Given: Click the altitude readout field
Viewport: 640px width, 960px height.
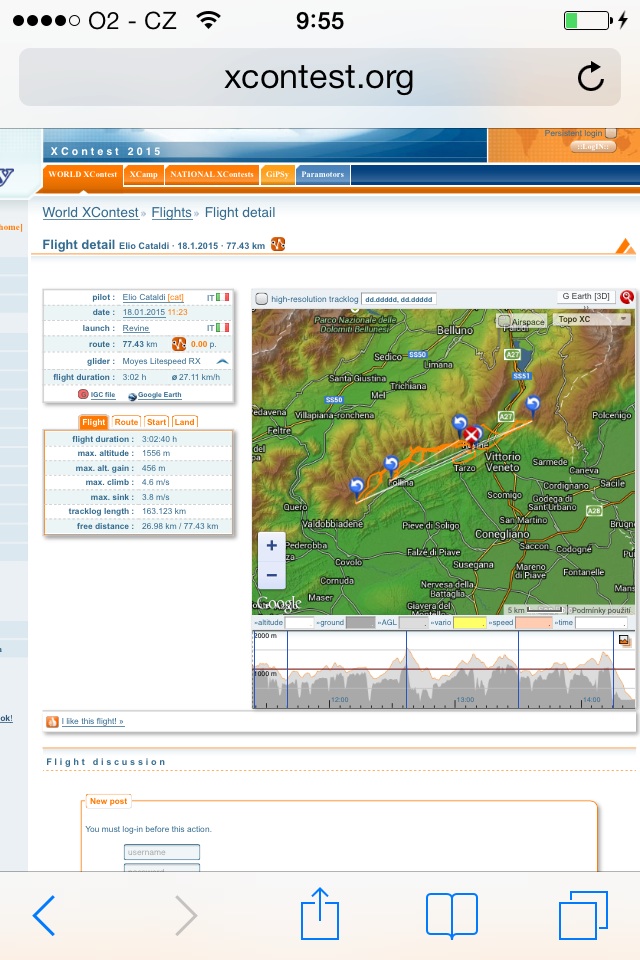Looking at the screenshot, I should pyautogui.click(x=299, y=623).
